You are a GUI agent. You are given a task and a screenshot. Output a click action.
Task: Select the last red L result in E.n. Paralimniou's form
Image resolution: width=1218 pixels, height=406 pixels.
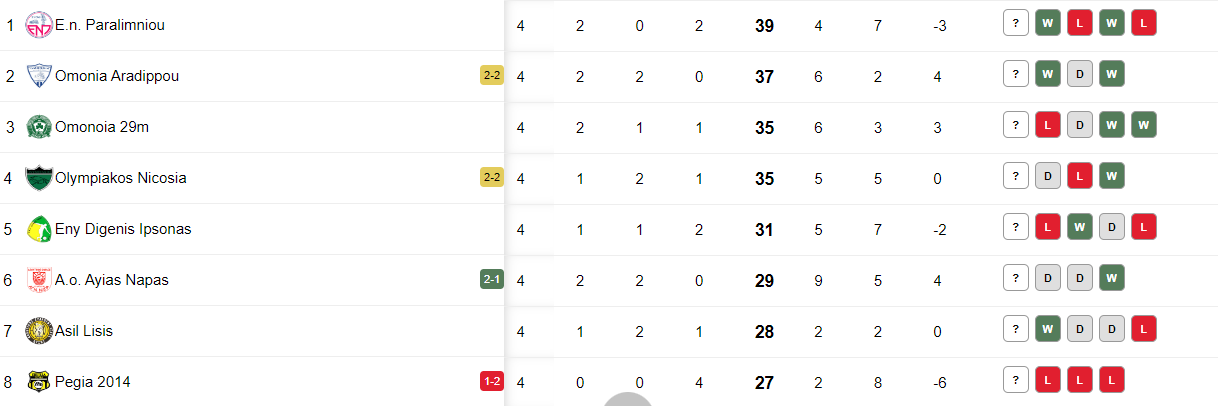tap(1144, 23)
